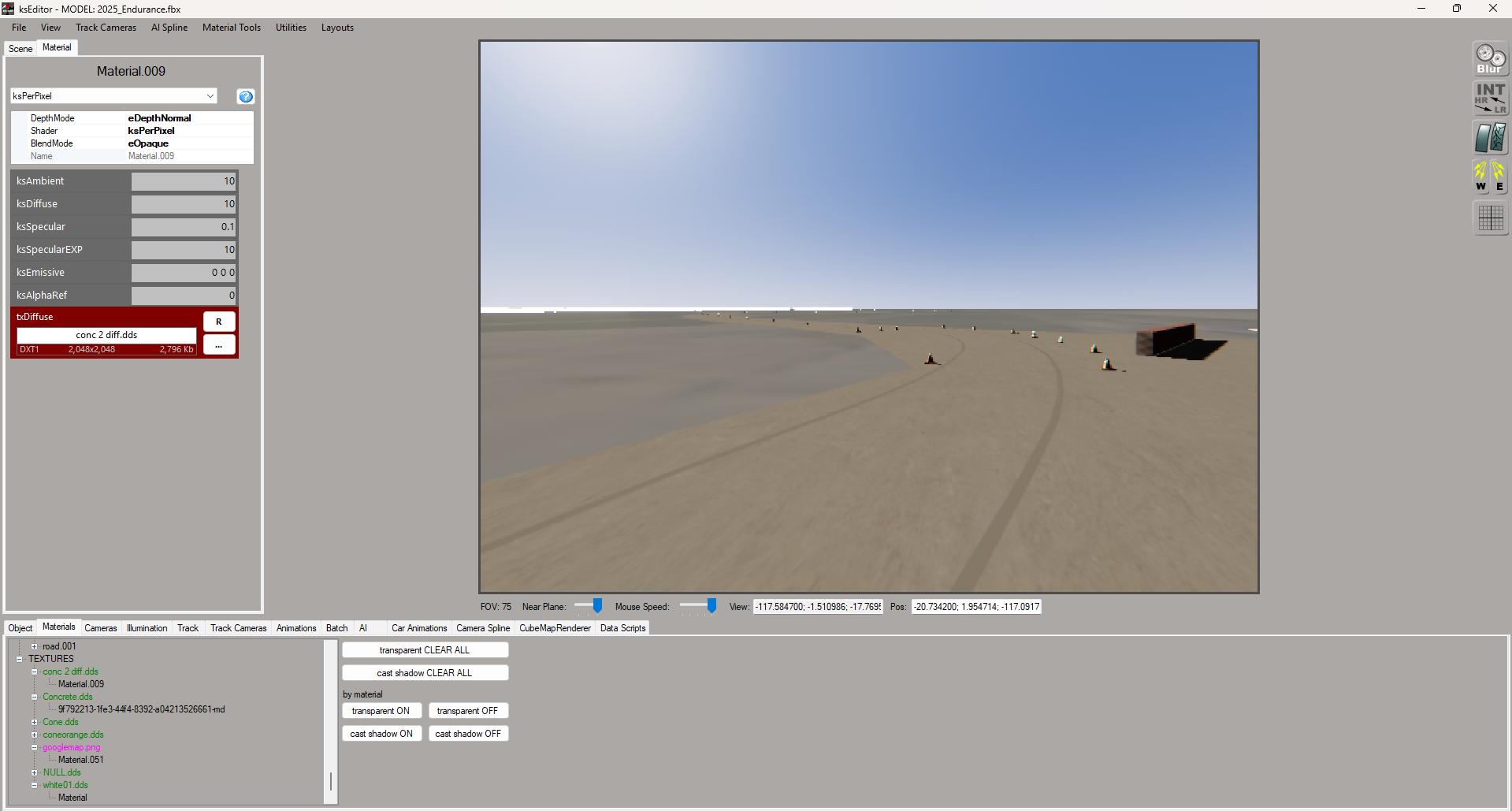Toggle the grid display icon
The height and width of the screenshot is (811, 1512).
(1491, 218)
